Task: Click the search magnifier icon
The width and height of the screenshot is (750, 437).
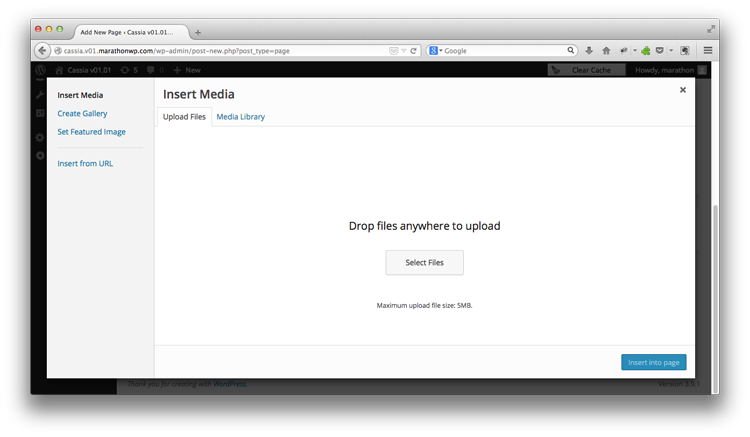Action: [x=571, y=50]
